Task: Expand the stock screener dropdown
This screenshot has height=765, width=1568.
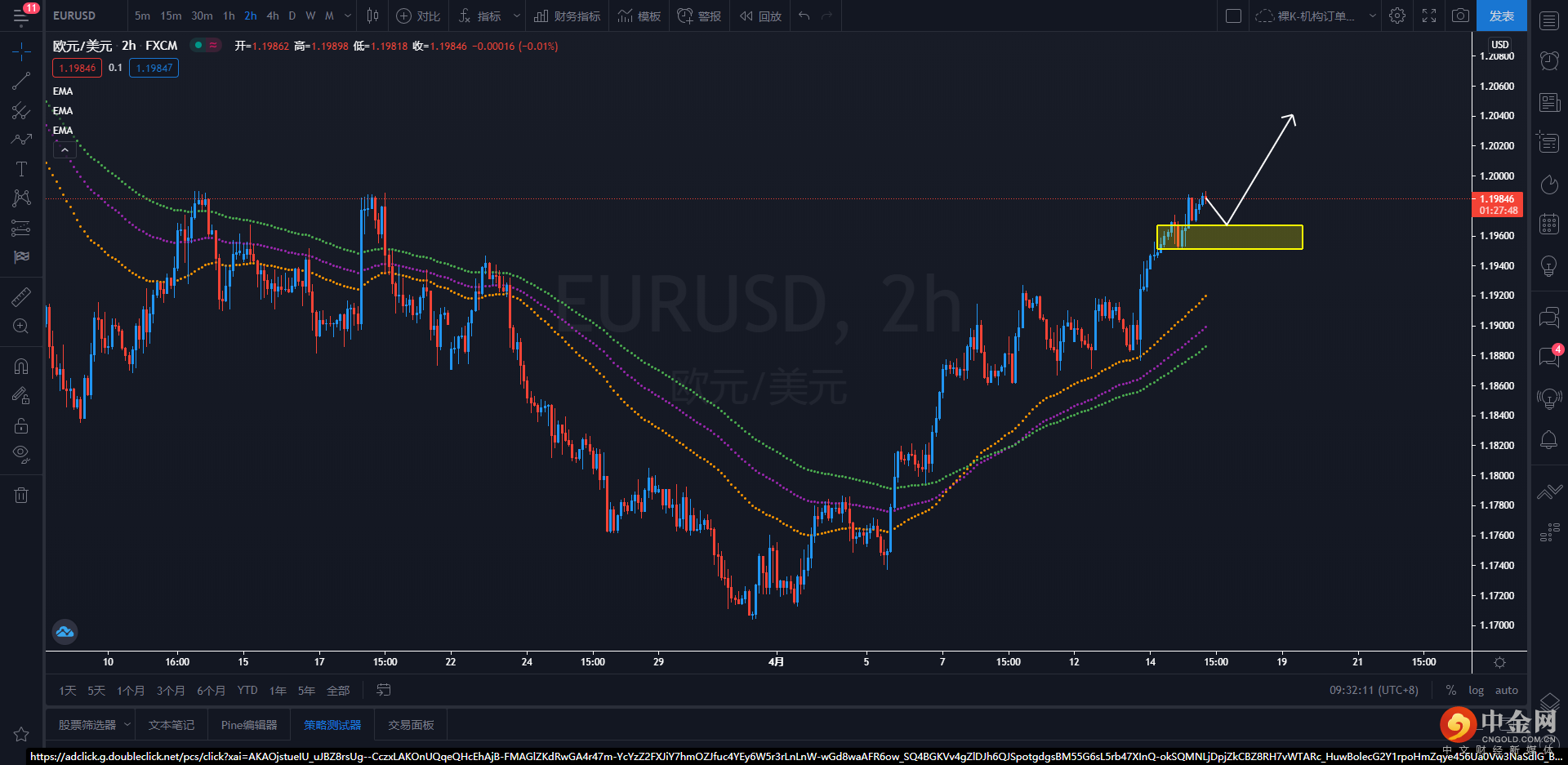Action: tap(127, 724)
